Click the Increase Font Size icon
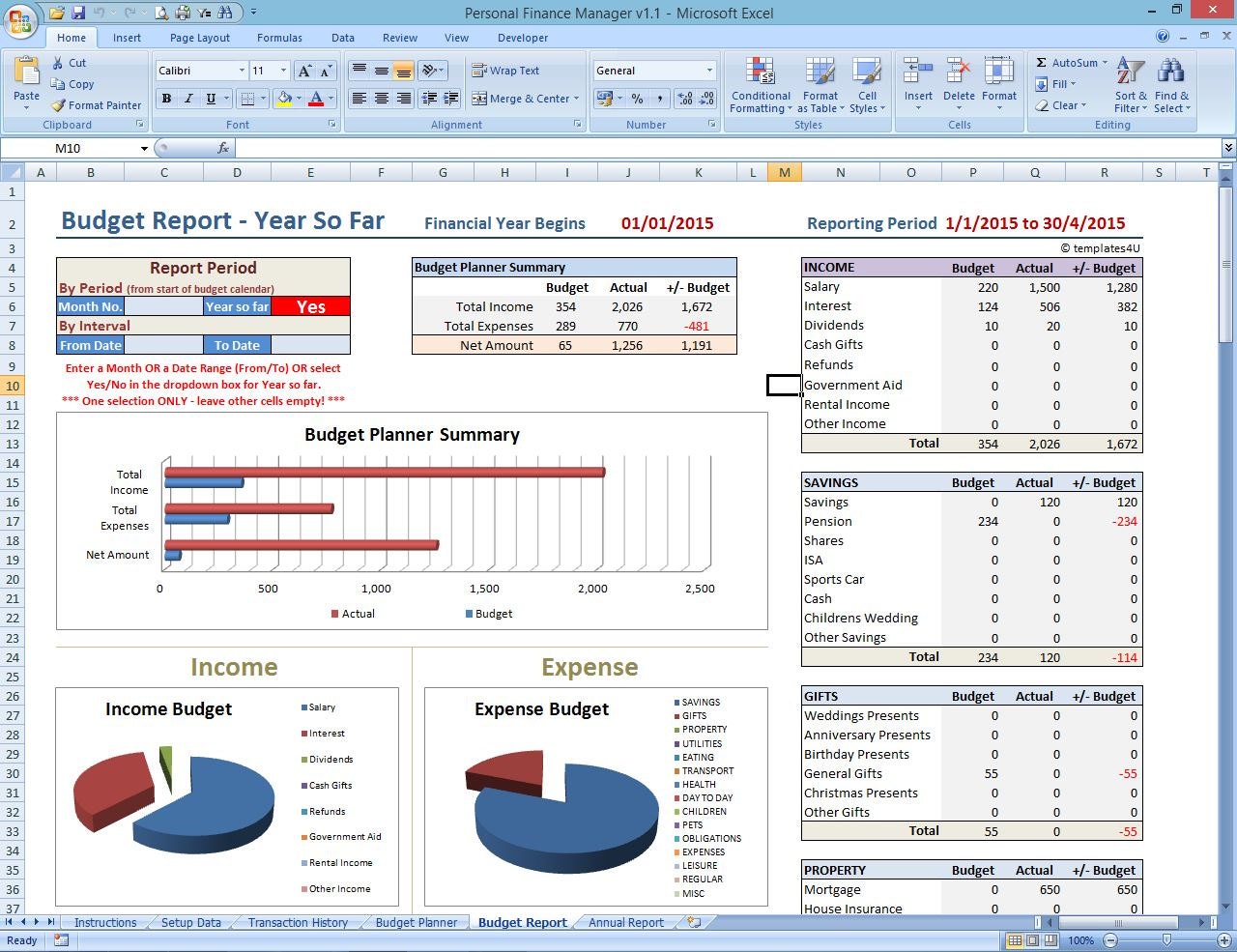The image size is (1237, 952). click(x=304, y=71)
